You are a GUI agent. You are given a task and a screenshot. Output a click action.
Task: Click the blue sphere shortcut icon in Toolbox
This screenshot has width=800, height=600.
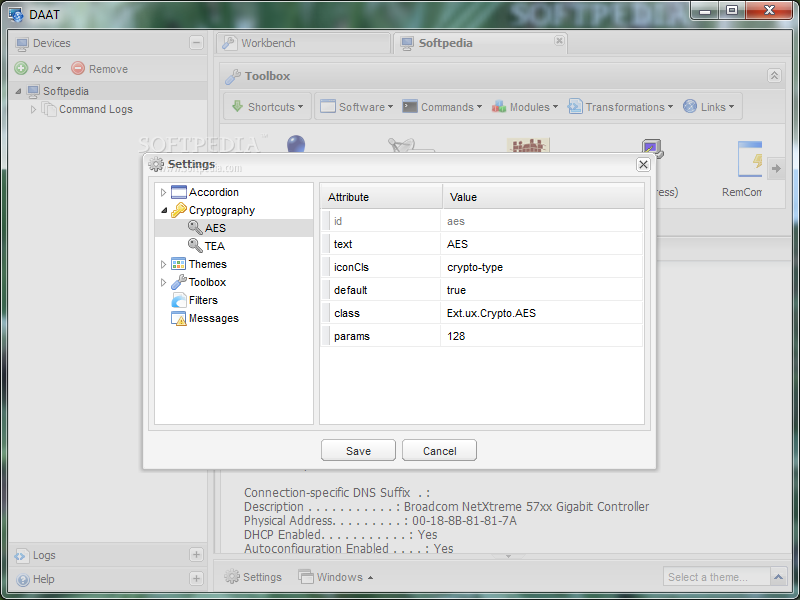(x=296, y=144)
